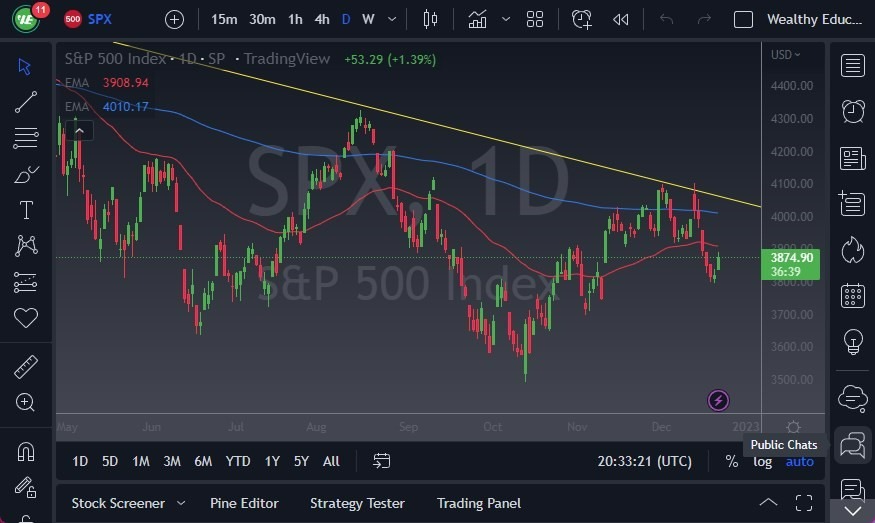The height and width of the screenshot is (523, 875).
Task: Toggle percent scale mode
Action: click(x=732, y=461)
